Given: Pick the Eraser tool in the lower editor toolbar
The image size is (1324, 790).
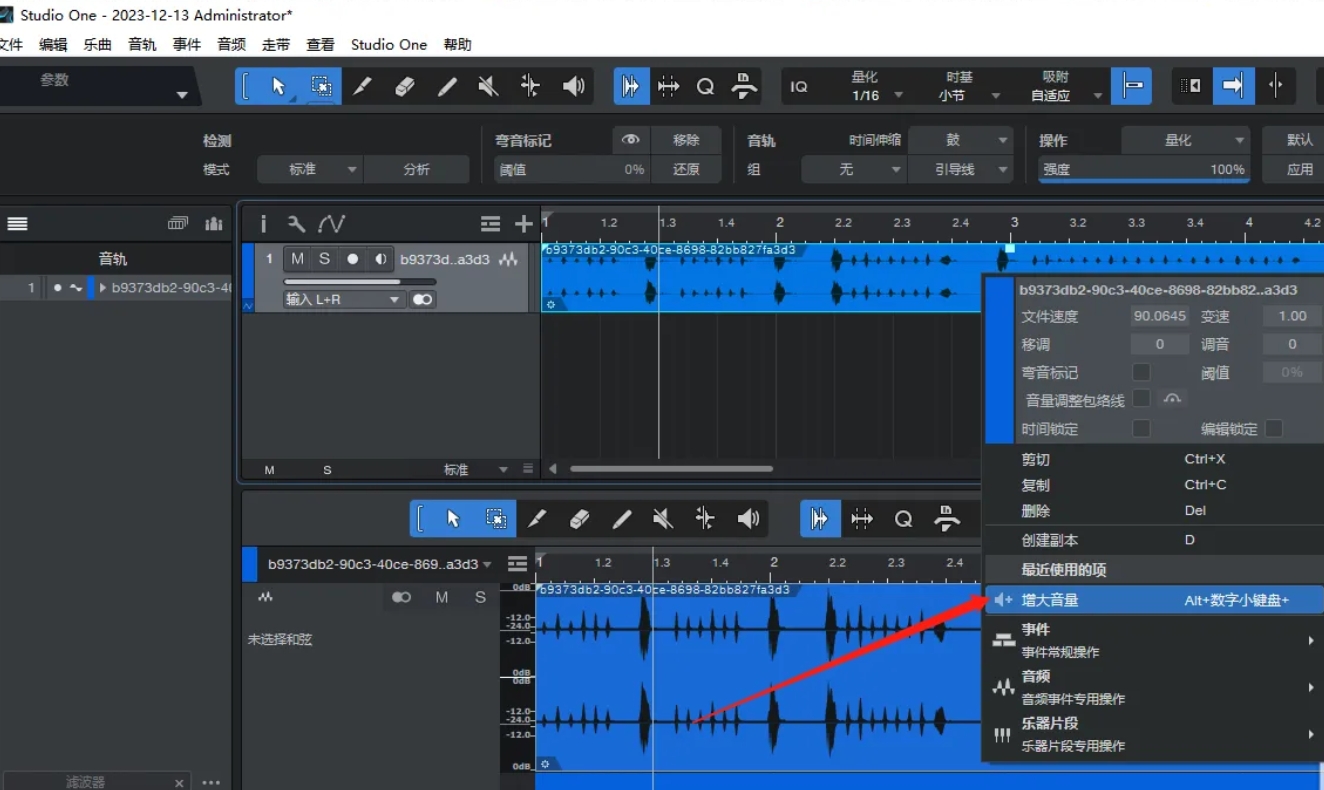Looking at the screenshot, I should [x=579, y=519].
